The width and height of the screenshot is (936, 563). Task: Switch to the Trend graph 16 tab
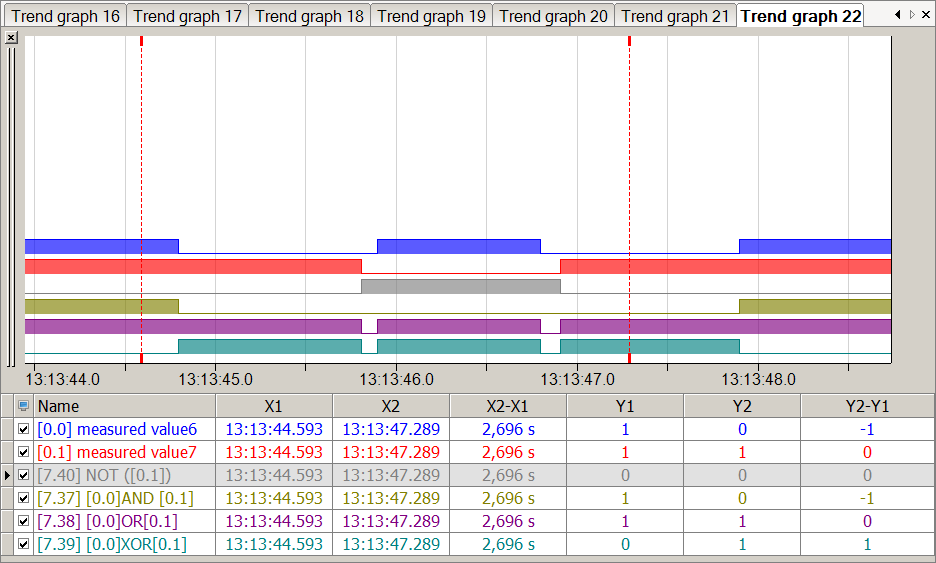click(x=65, y=16)
